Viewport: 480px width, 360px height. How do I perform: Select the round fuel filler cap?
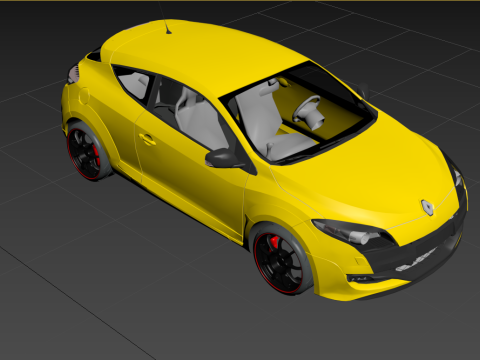[84, 96]
